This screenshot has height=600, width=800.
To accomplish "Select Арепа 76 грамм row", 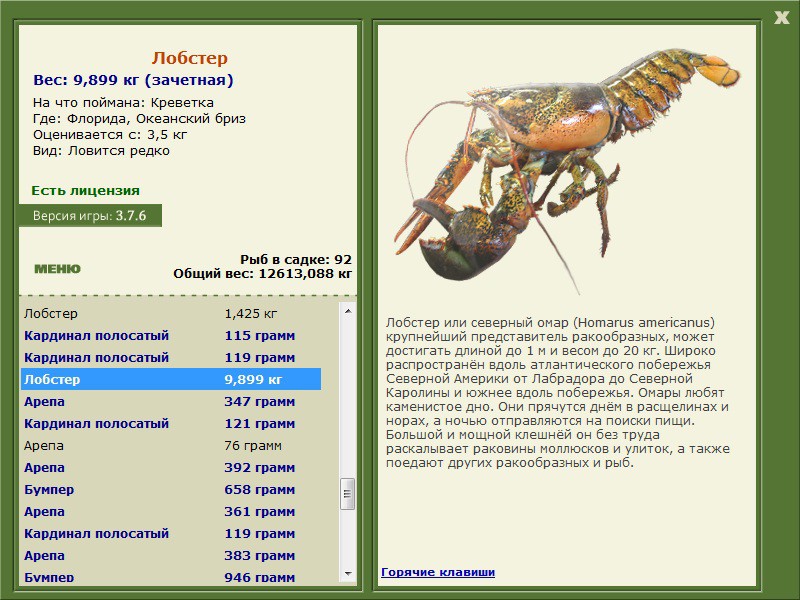I will [171, 445].
